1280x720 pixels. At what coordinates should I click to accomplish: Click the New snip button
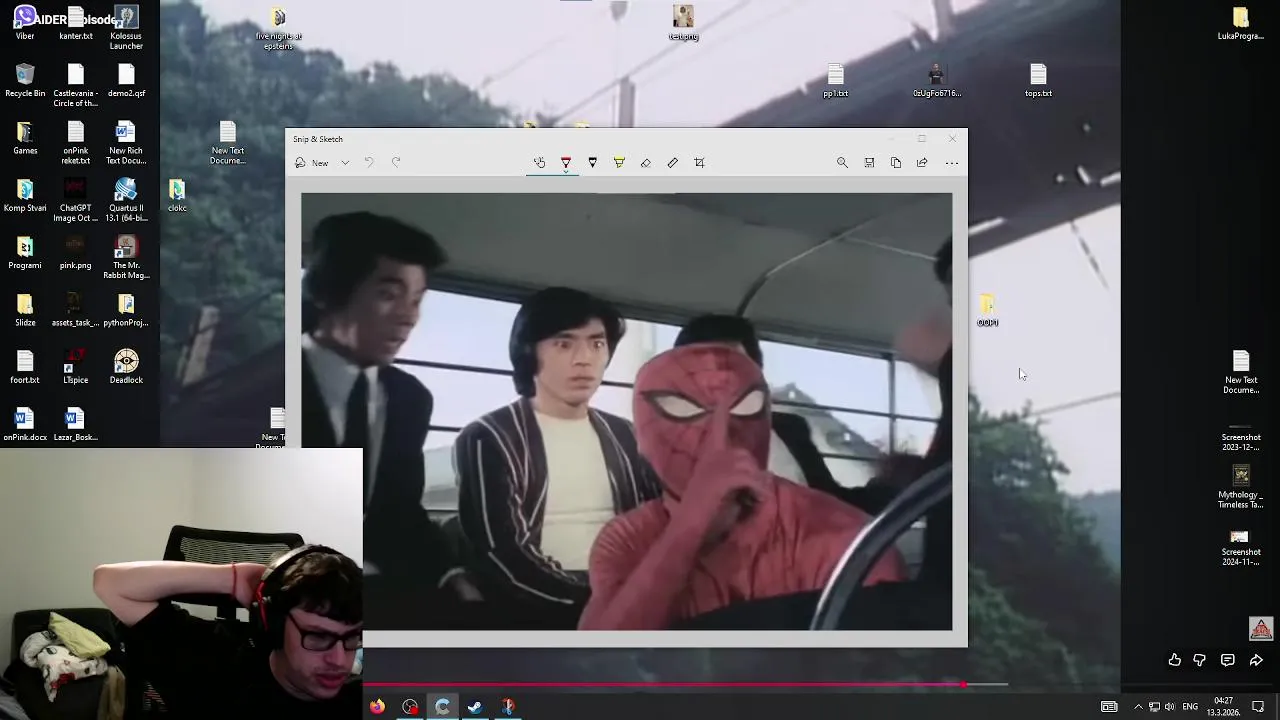coord(312,163)
